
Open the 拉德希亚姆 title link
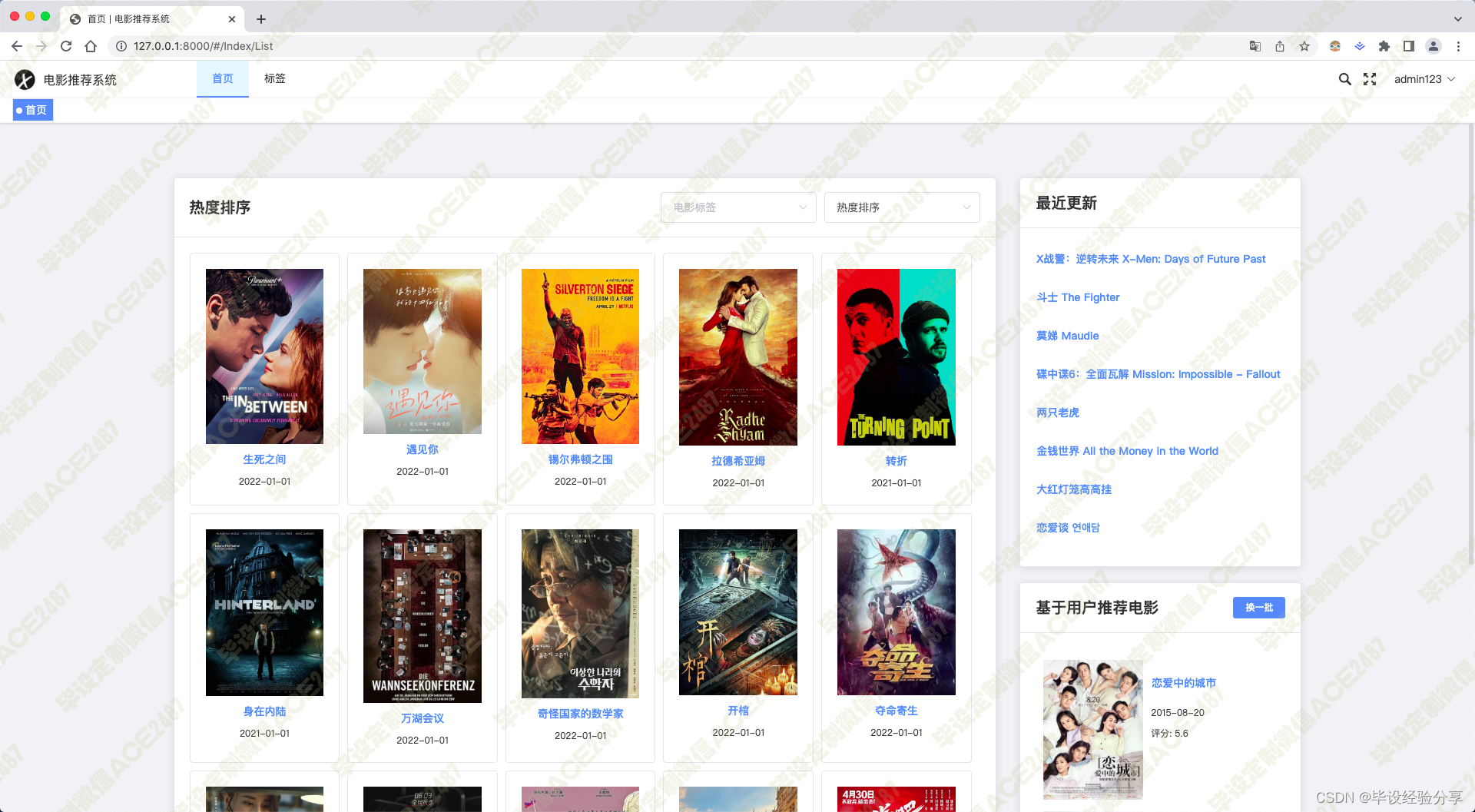738,461
